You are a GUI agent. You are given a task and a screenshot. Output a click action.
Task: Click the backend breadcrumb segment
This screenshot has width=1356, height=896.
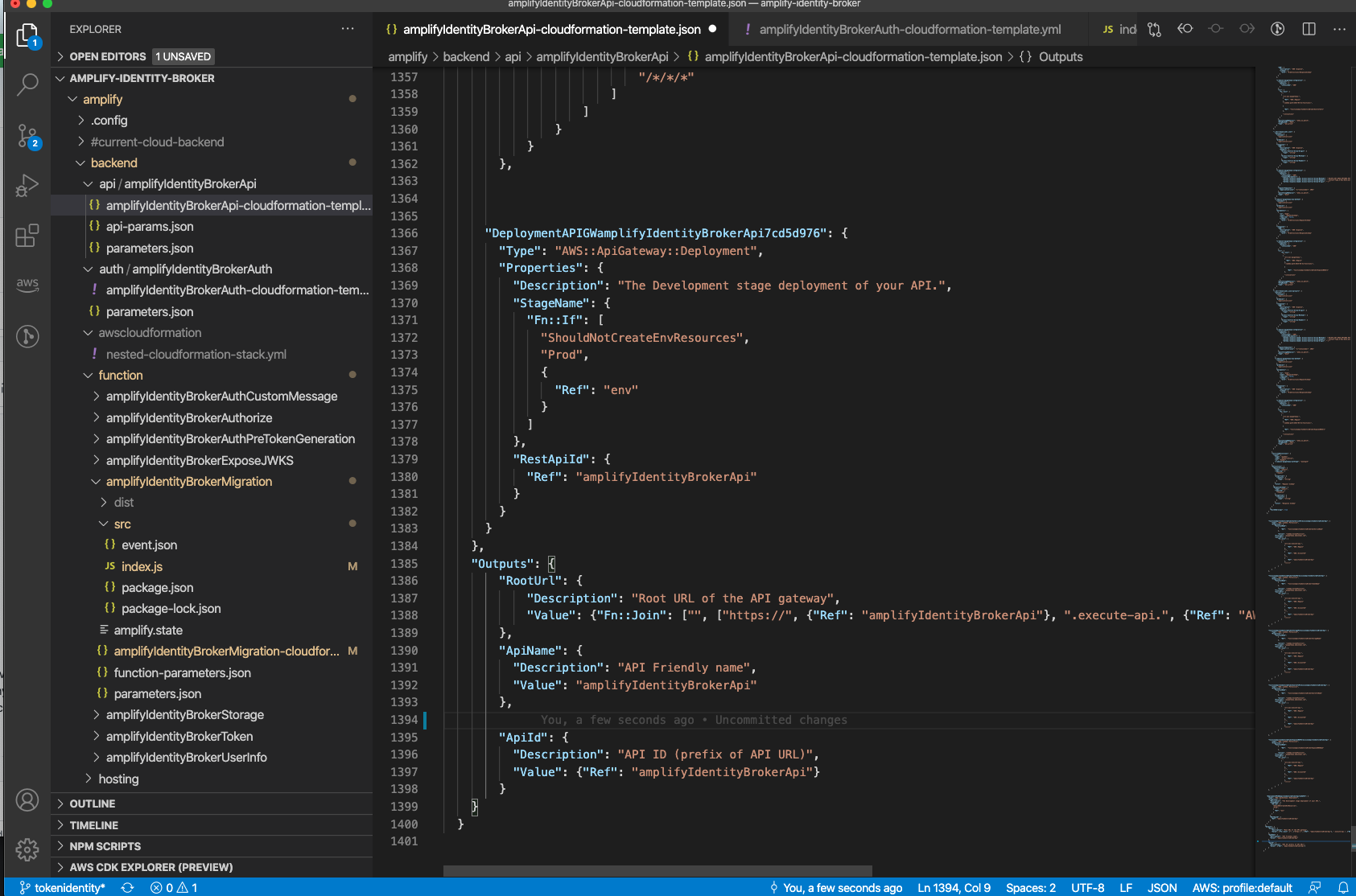466,56
